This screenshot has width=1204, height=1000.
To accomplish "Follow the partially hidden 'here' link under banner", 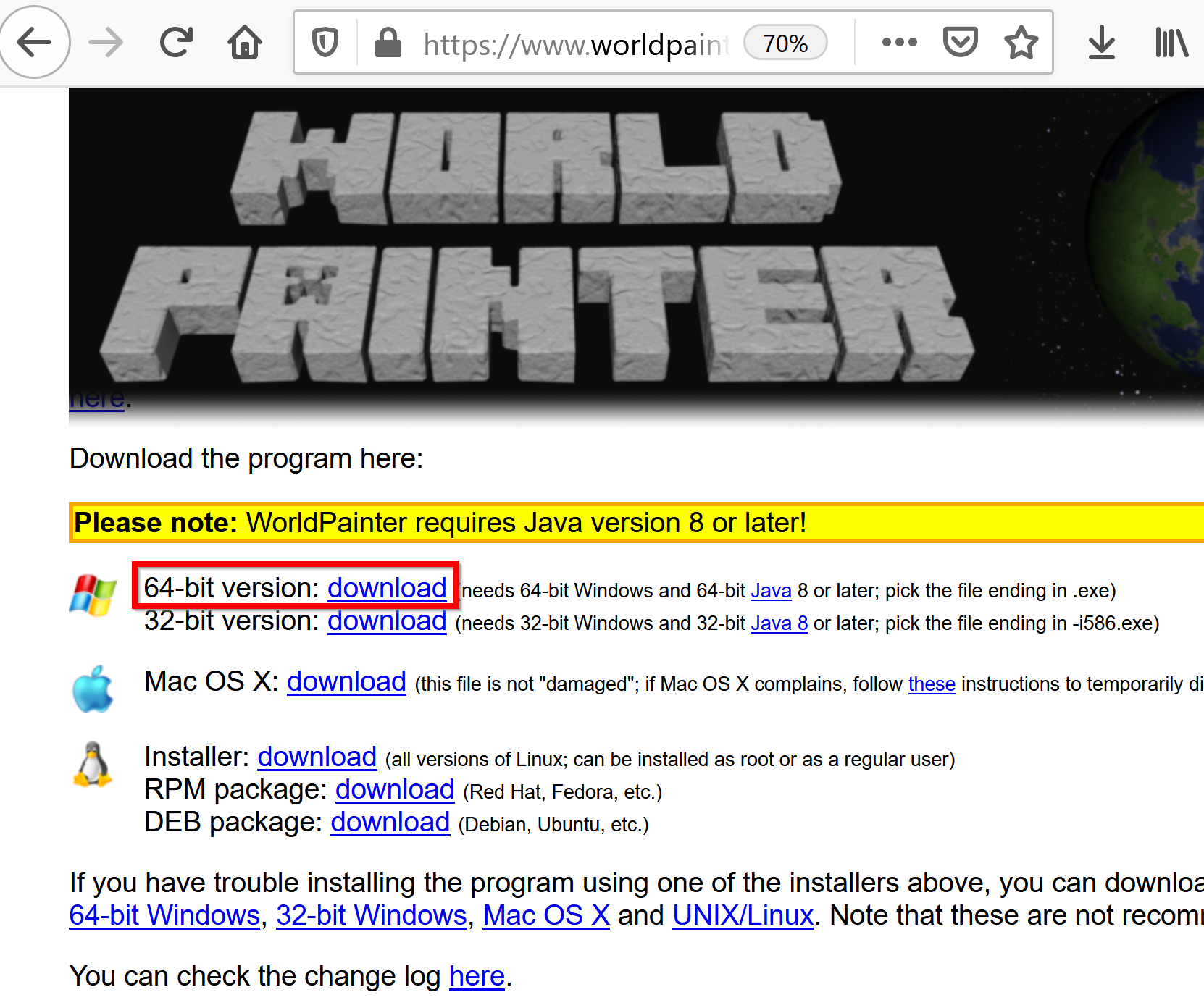I will pos(97,400).
